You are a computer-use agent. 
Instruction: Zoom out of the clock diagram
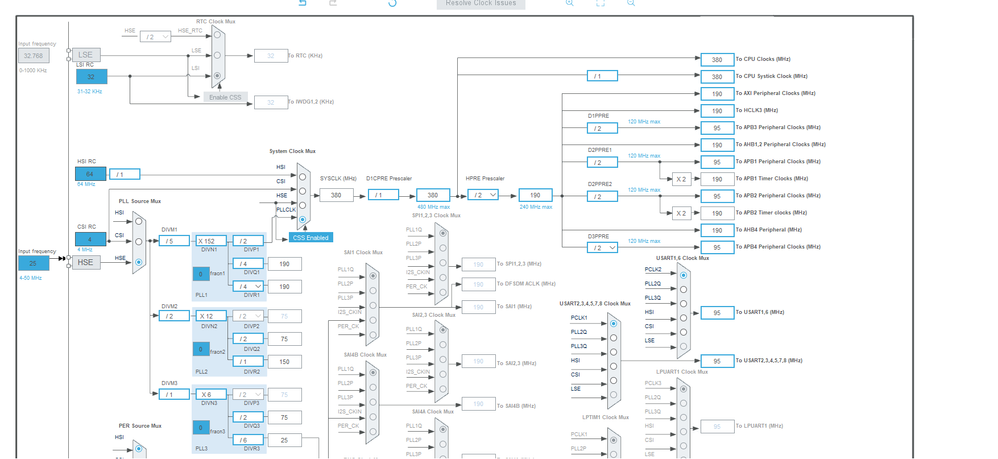click(631, 3)
